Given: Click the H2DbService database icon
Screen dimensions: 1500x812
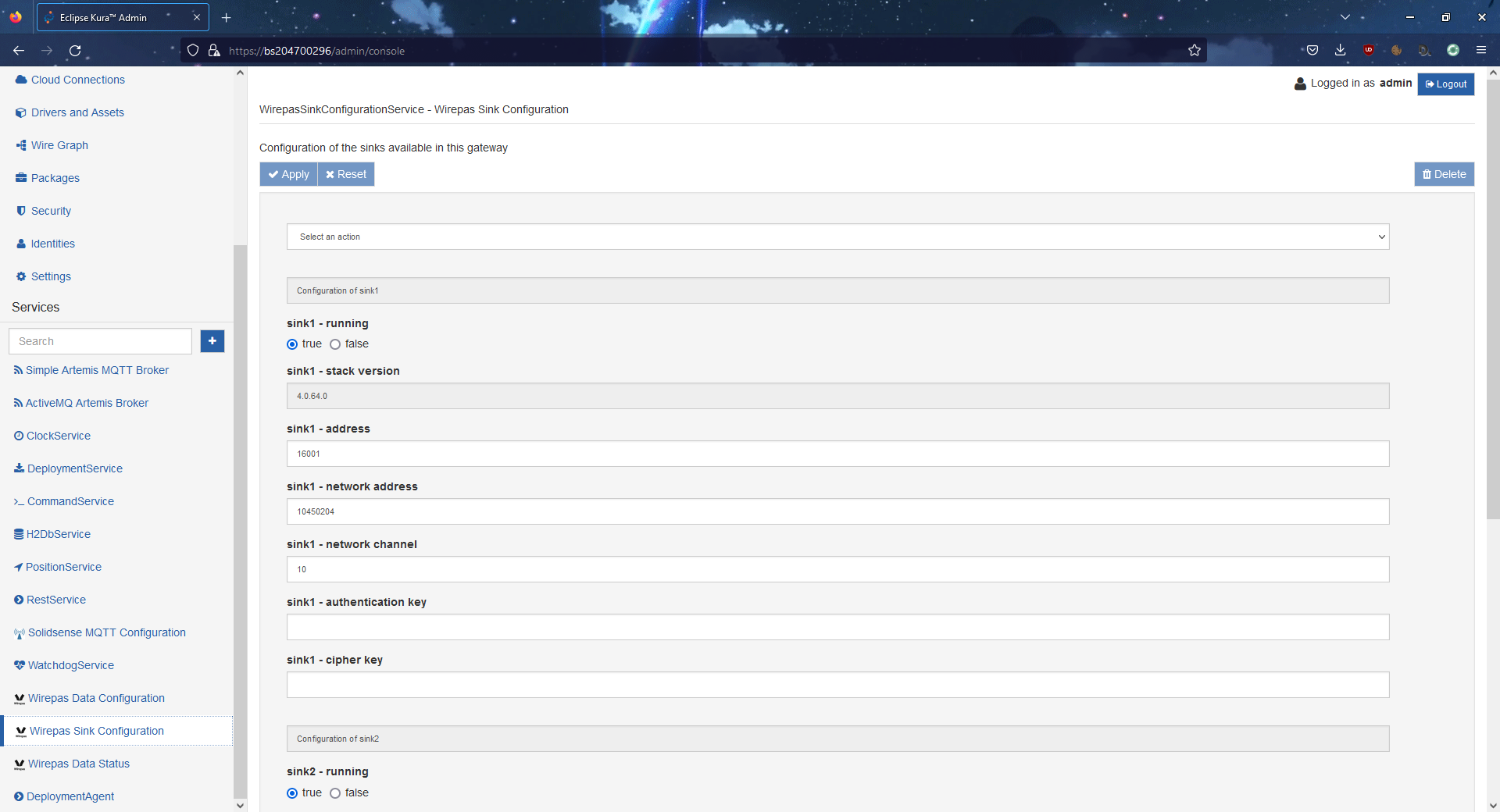Looking at the screenshot, I should 19,534.
